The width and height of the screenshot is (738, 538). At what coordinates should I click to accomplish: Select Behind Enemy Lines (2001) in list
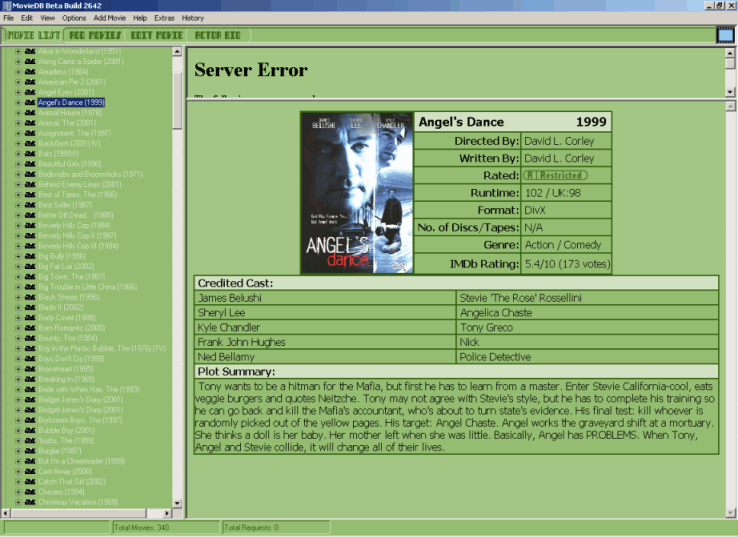80,185
